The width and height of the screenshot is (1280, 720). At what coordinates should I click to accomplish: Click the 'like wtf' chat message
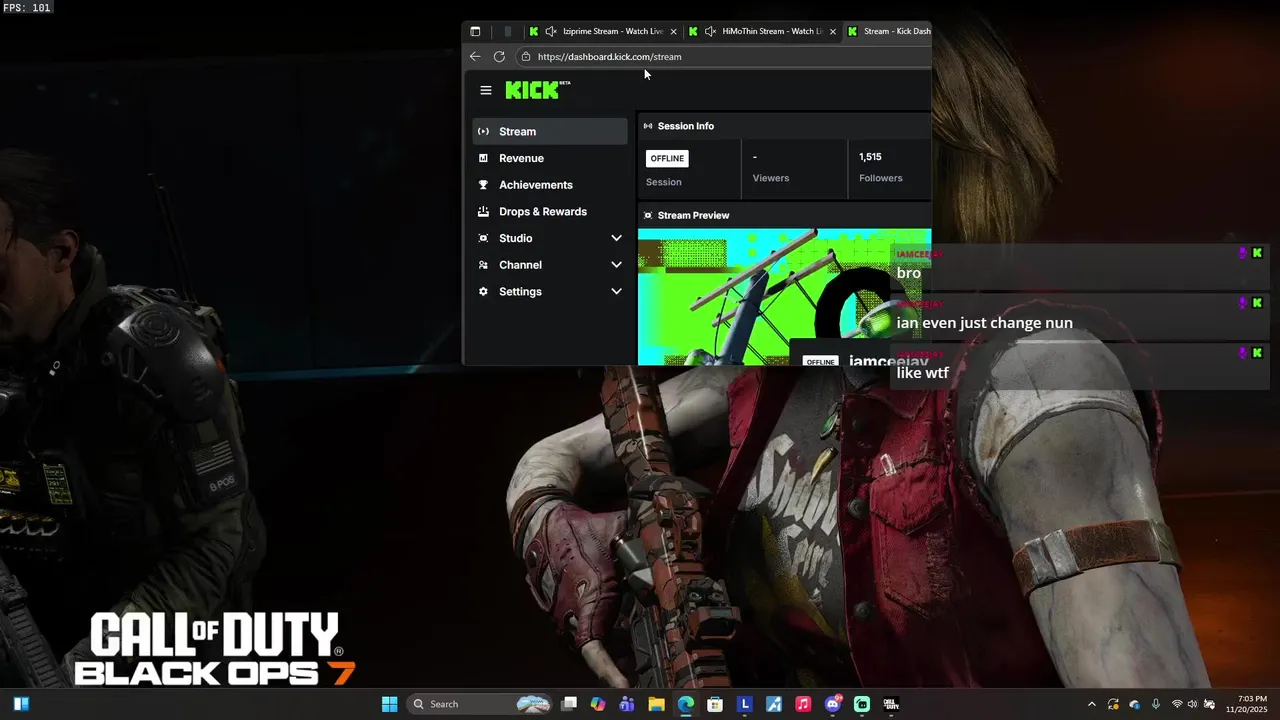click(x=923, y=373)
